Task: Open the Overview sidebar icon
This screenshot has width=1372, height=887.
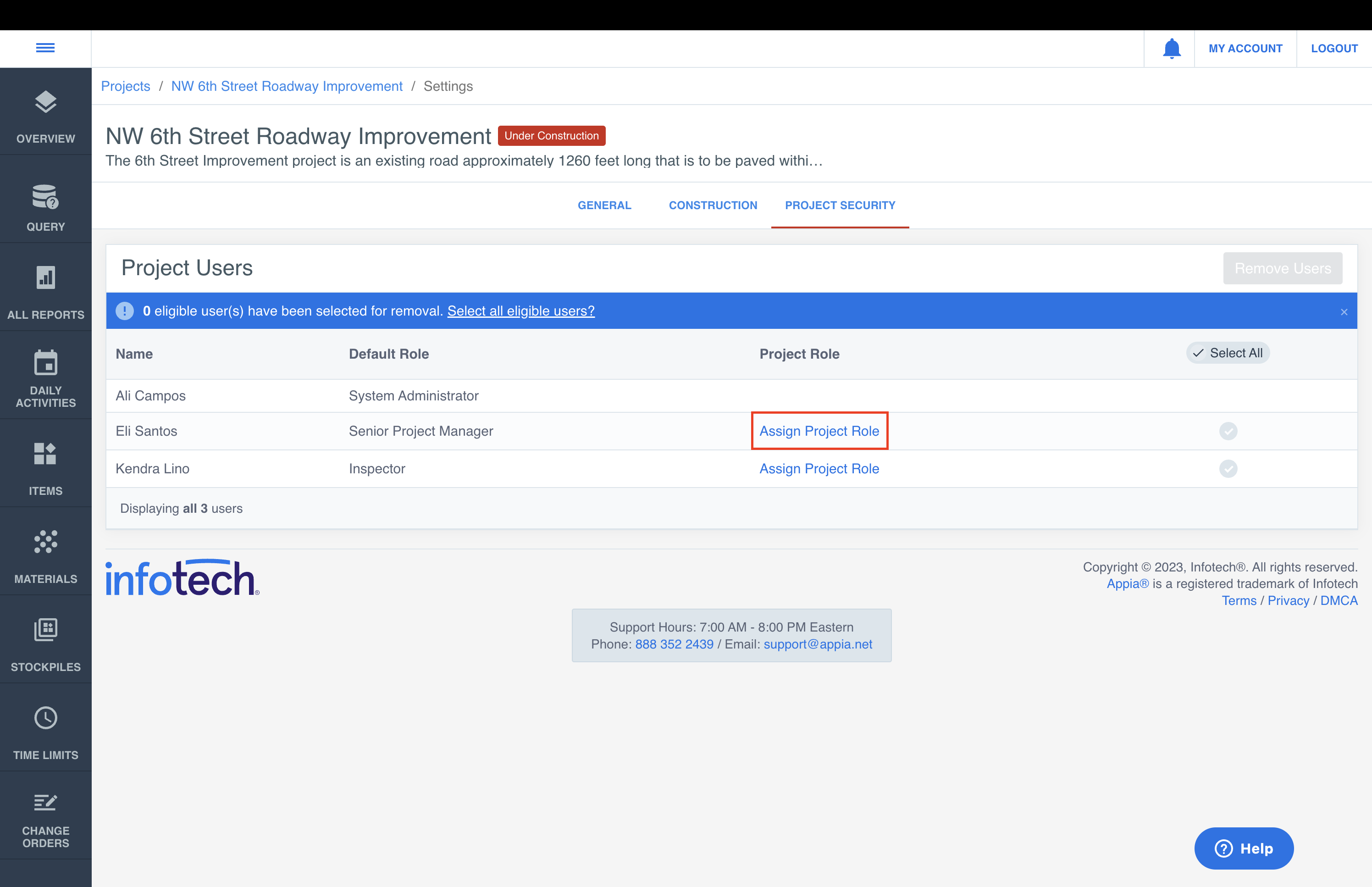Action: 45,103
